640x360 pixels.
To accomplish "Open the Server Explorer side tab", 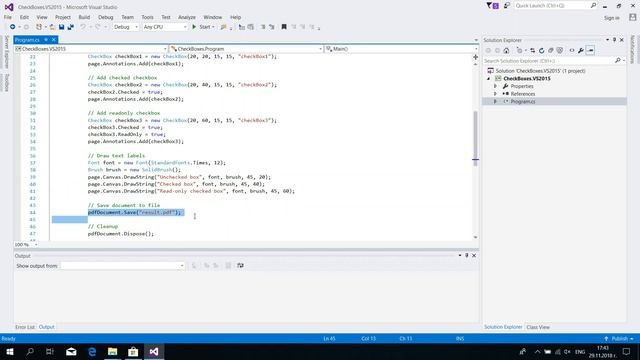I will click(7, 52).
